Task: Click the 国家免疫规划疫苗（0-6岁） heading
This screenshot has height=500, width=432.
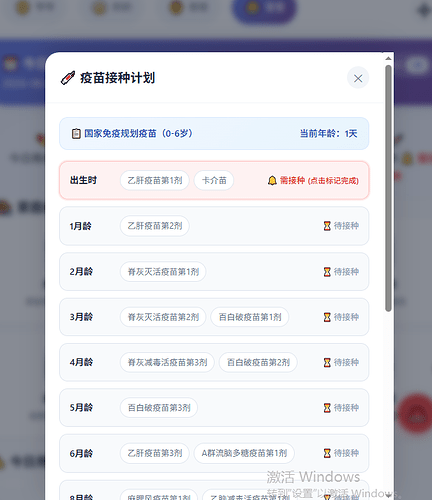Action: click(x=138, y=134)
